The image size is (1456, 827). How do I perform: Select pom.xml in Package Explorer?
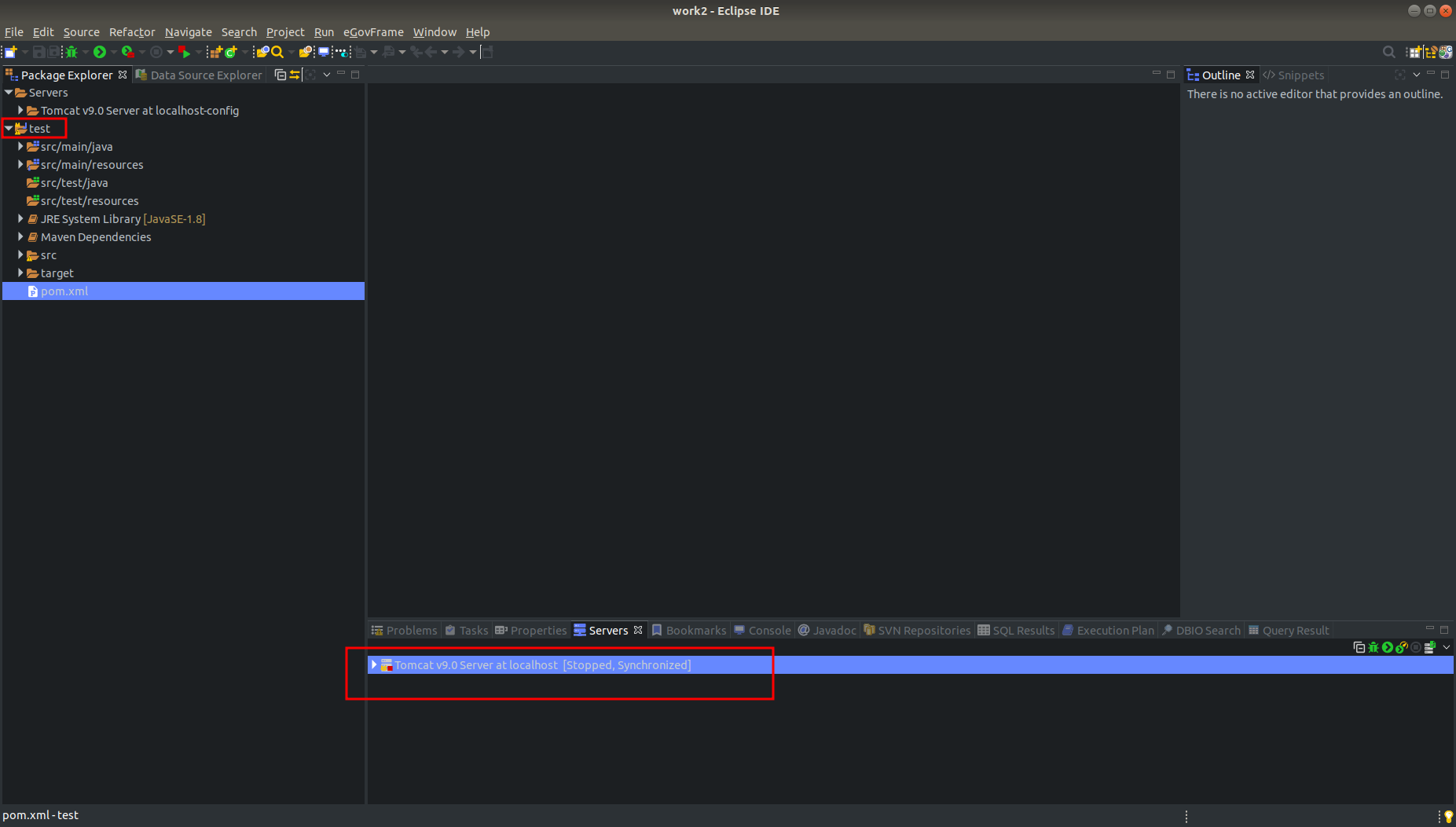183,291
